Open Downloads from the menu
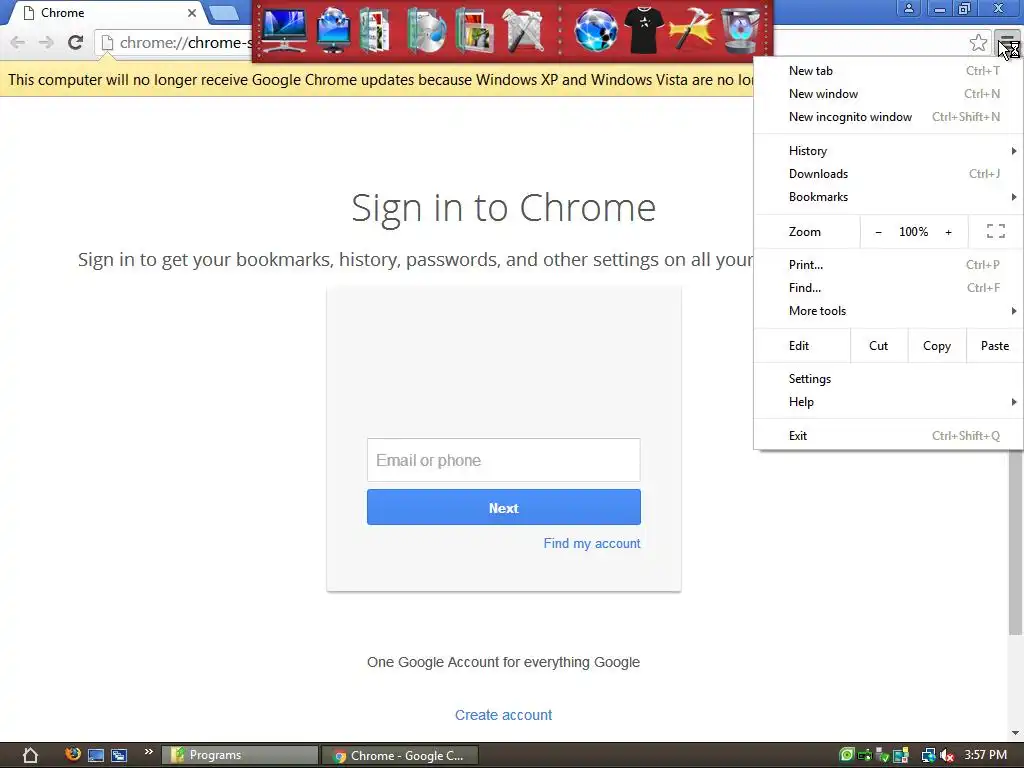The image size is (1024, 768). click(888, 174)
